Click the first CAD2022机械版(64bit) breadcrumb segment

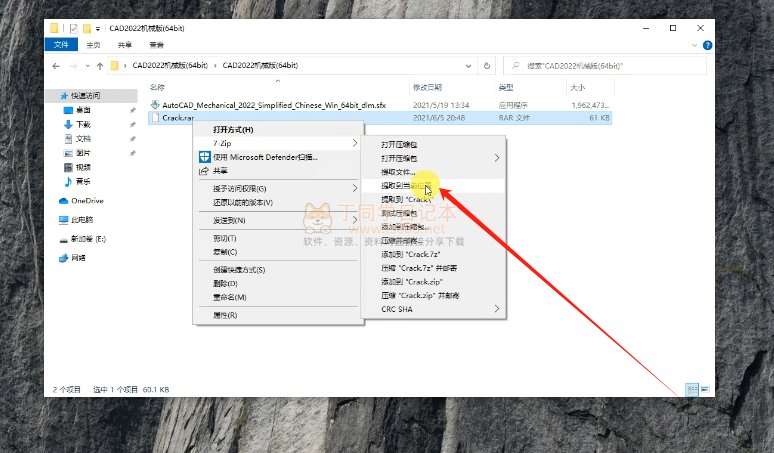pyautogui.click(x=170, y=66)
